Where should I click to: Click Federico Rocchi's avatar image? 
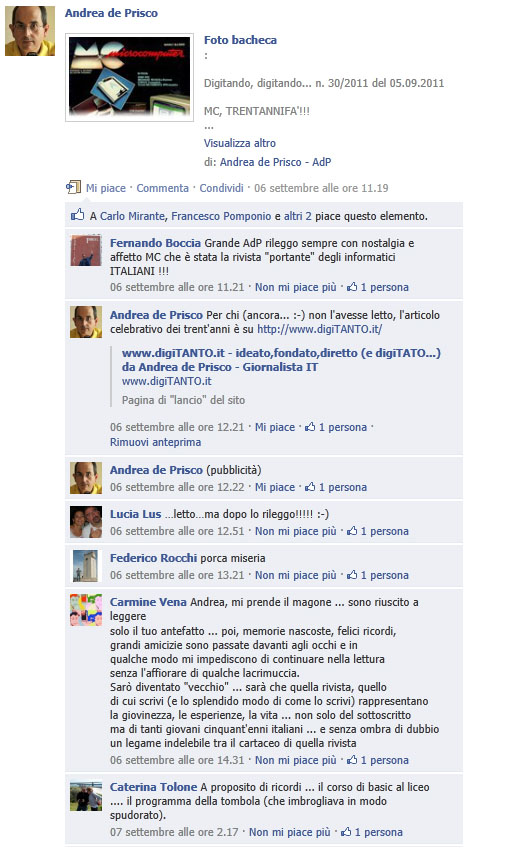tap(86, 565)
